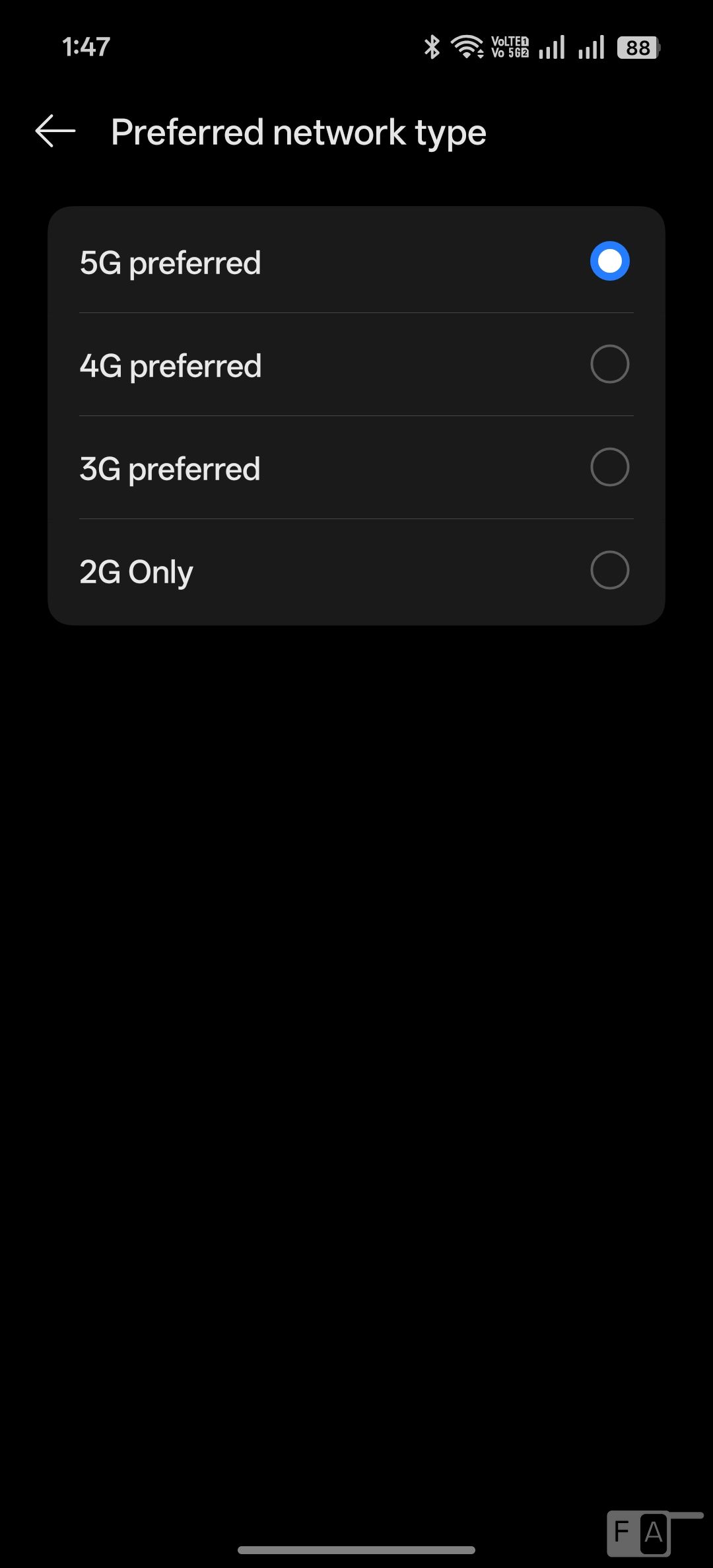Tap the "5G preferred" option label
This screenshot has height=1568, width=713.
click(170, 263)
